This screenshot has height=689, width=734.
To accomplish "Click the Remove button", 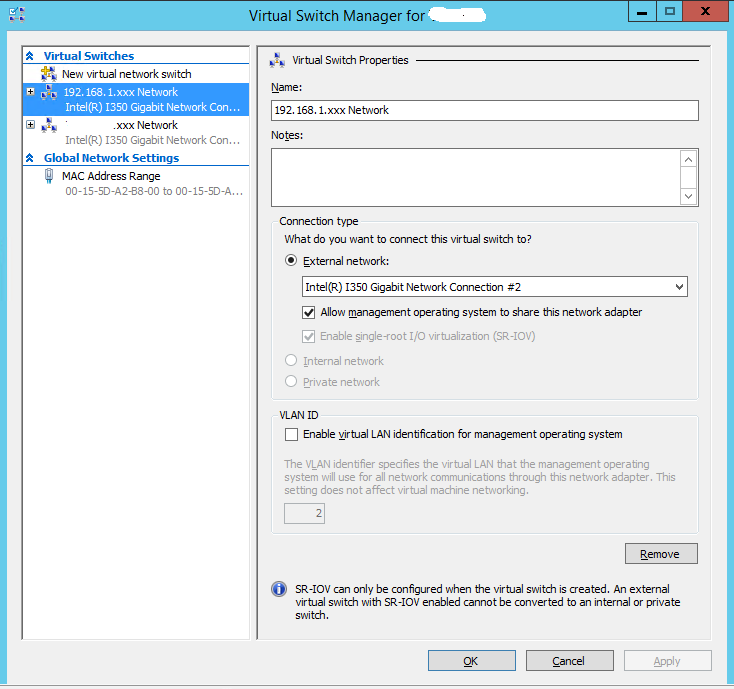I will pyautogui.click(x=661, y=554).
